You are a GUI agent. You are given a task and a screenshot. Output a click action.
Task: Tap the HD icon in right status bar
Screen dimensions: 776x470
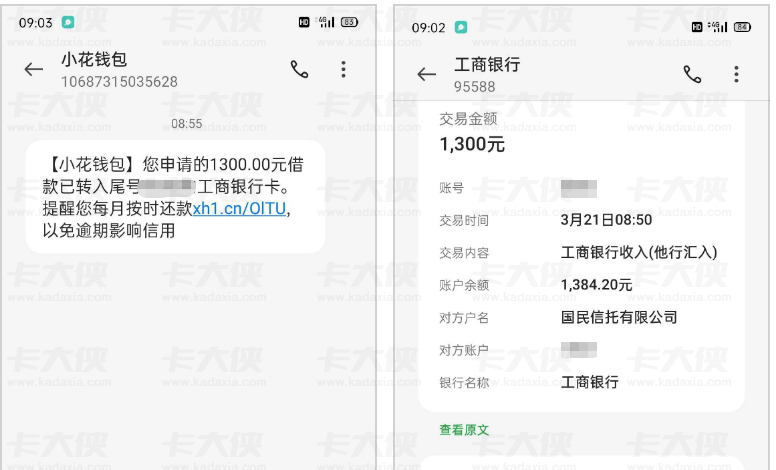[697, 27]
